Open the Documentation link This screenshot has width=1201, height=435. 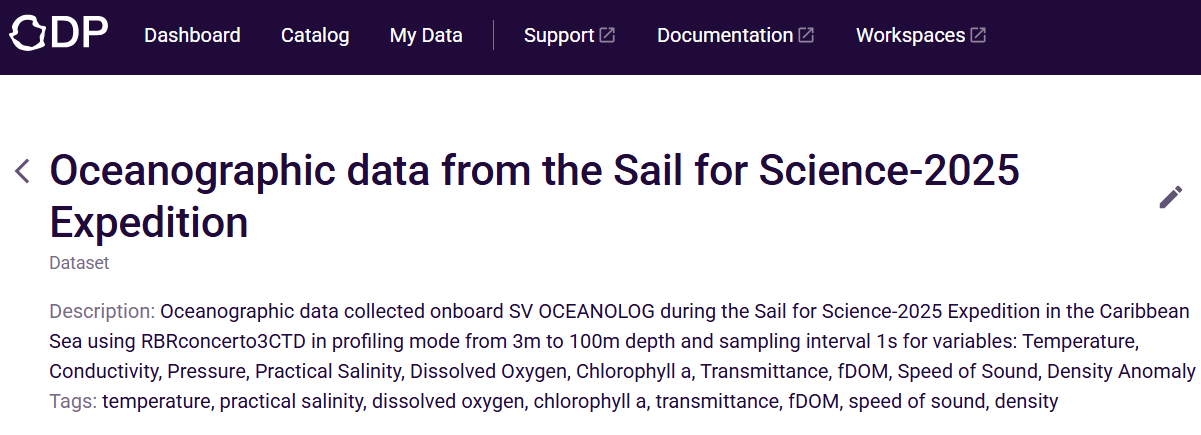tap(725, 35)
